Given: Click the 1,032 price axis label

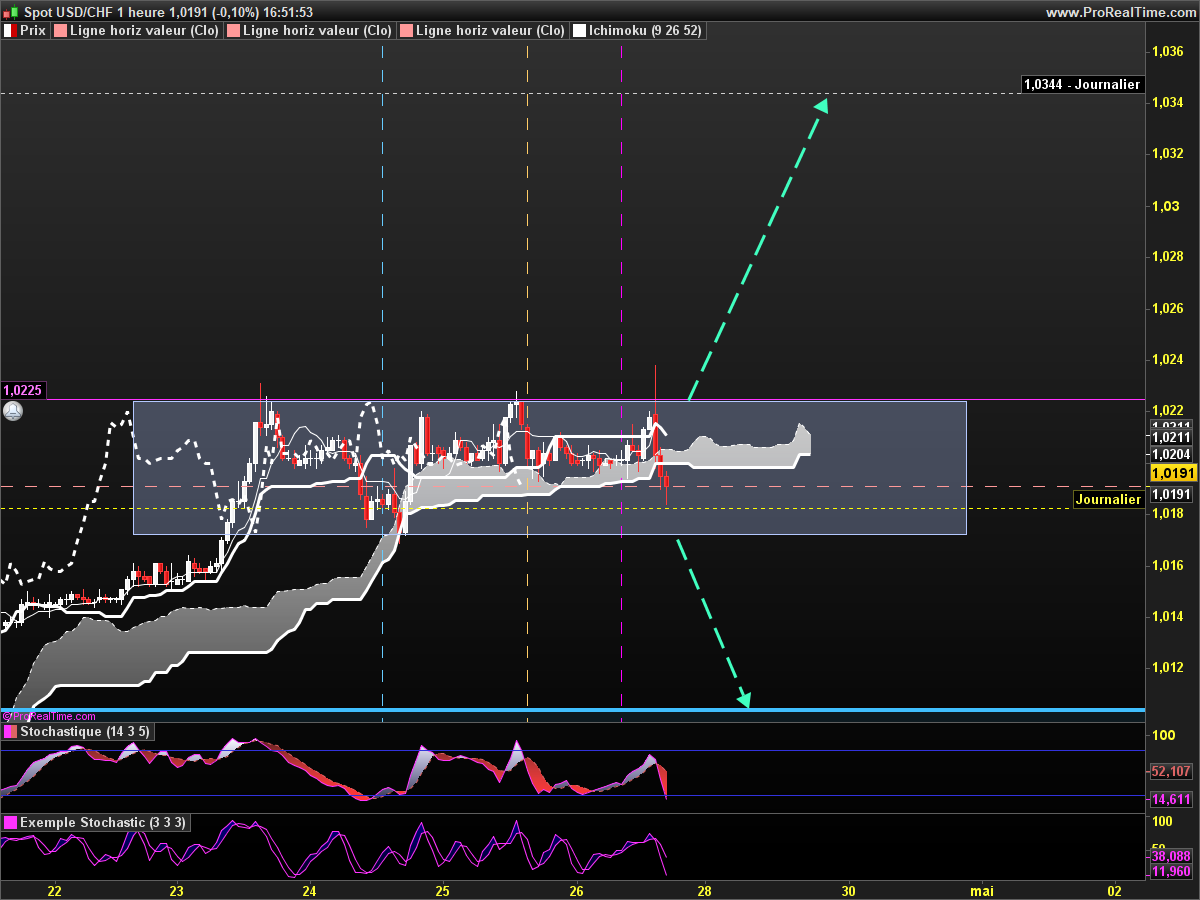Looking at the screenshot, I should pyautogui.click(x=1168, y=154).
